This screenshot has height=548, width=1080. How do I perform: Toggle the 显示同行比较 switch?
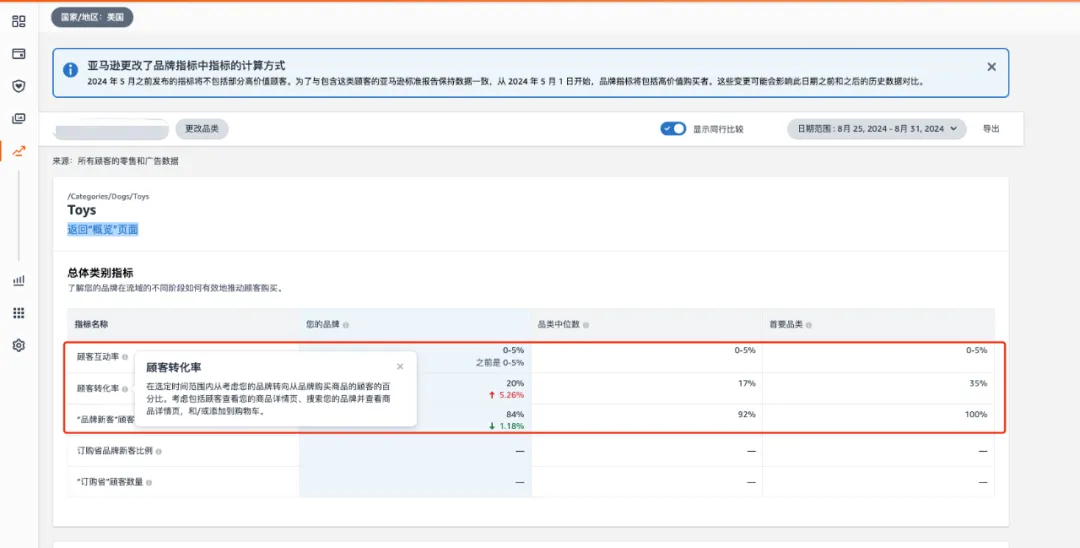[673, 129]
